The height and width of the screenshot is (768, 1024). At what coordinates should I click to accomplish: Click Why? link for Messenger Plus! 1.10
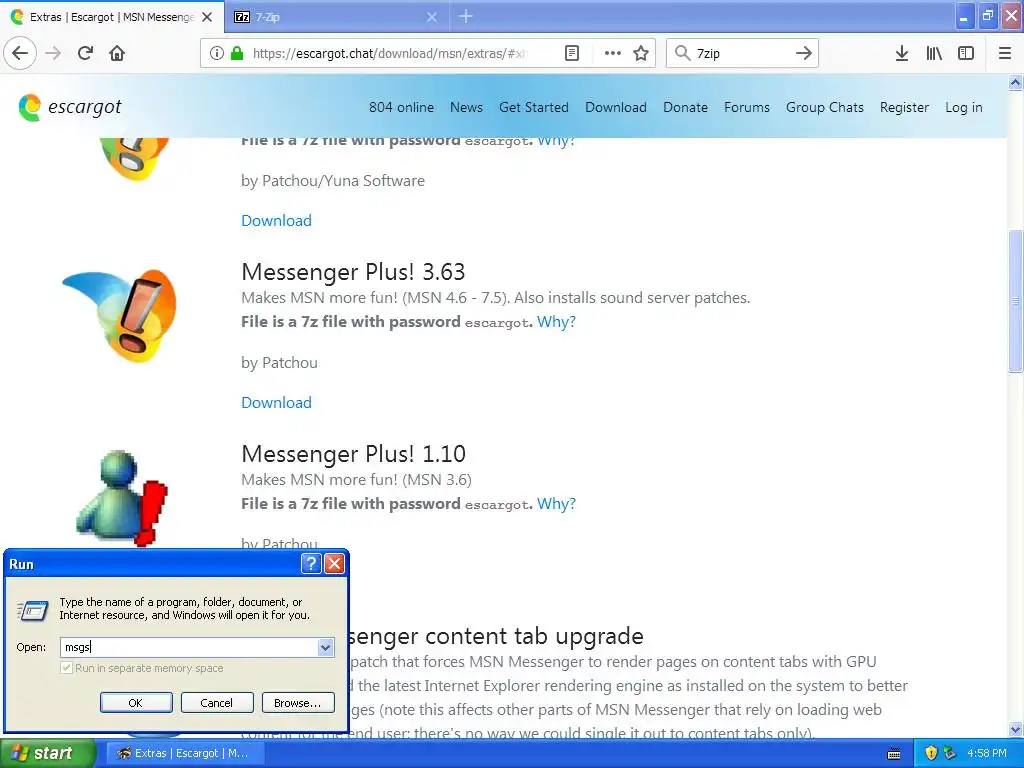pos(556,504)
